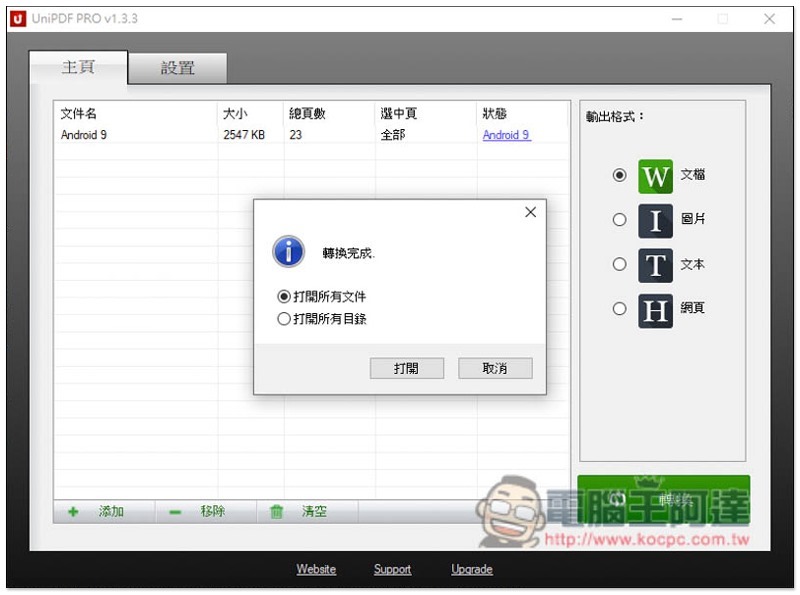Image resolution: width=800 pixels, height=595 pixels.
Task: Select the 文本 output format radio button
Action: click(619, 264)
